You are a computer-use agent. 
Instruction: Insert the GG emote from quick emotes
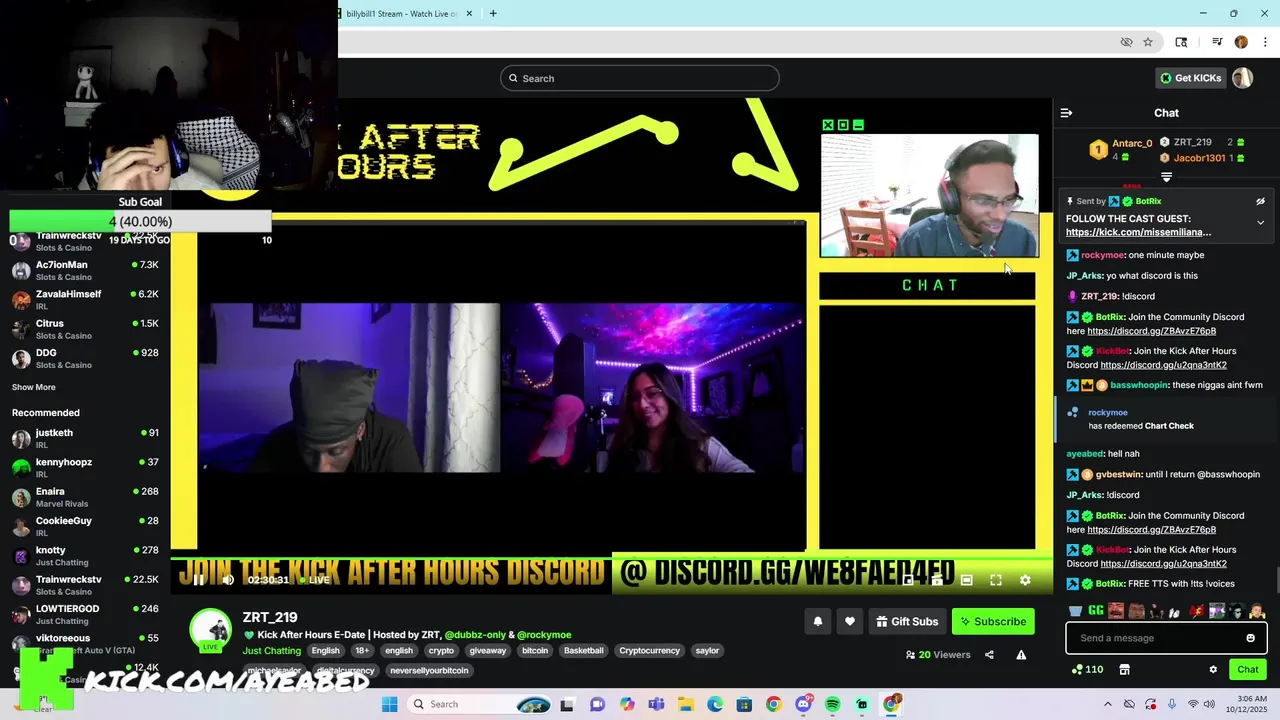click(x=1095, y=611)
